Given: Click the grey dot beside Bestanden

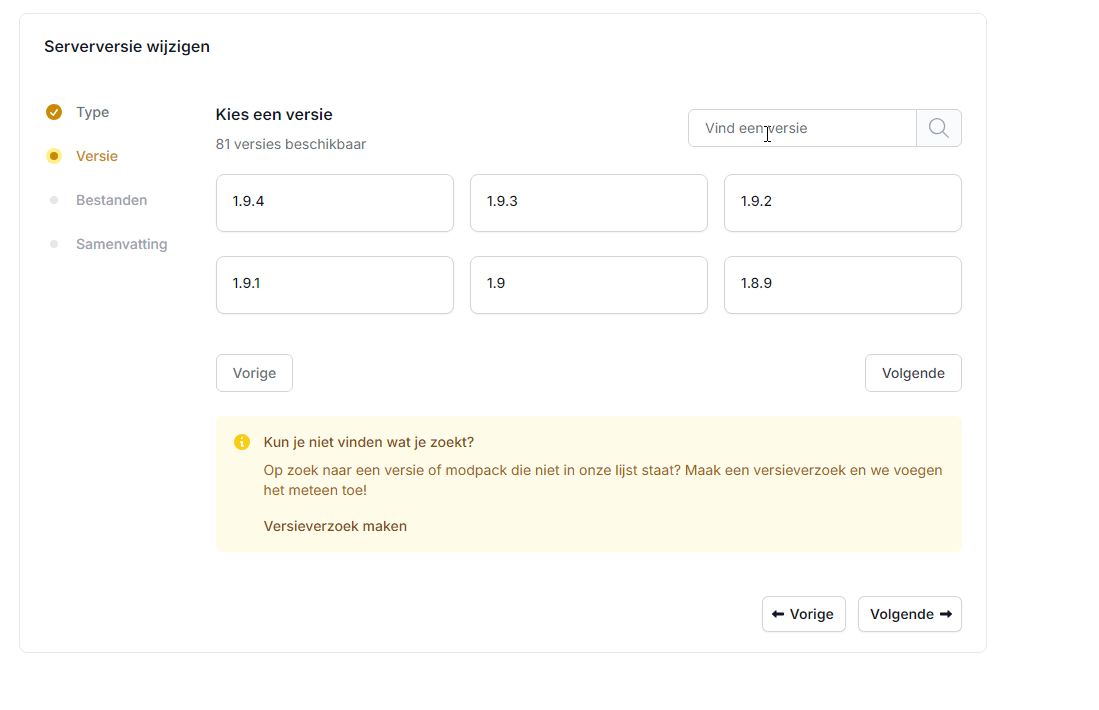Looking at the screenshot, I should (54, 200).
